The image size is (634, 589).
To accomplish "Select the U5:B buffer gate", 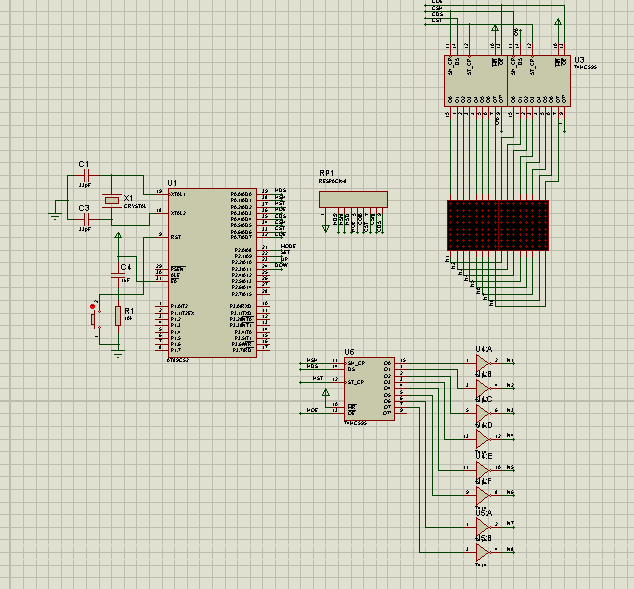I will (483, 552).
